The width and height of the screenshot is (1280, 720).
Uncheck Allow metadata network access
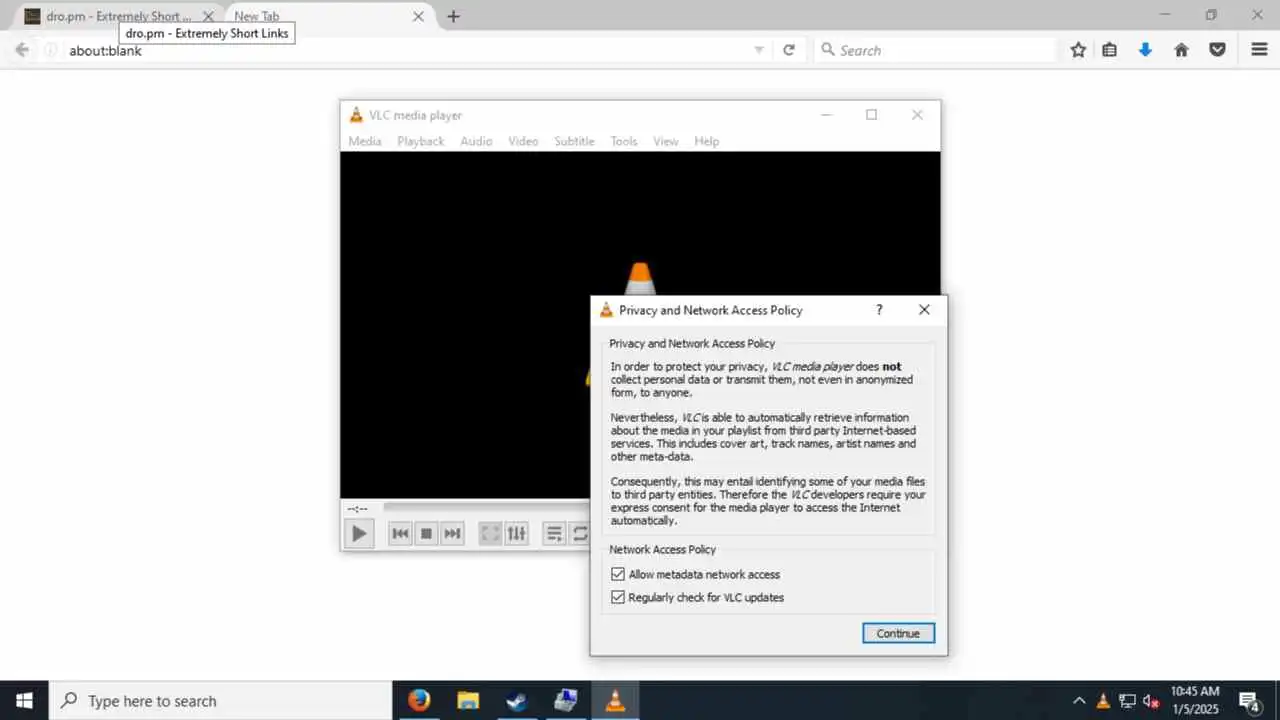tap(618, 574)
